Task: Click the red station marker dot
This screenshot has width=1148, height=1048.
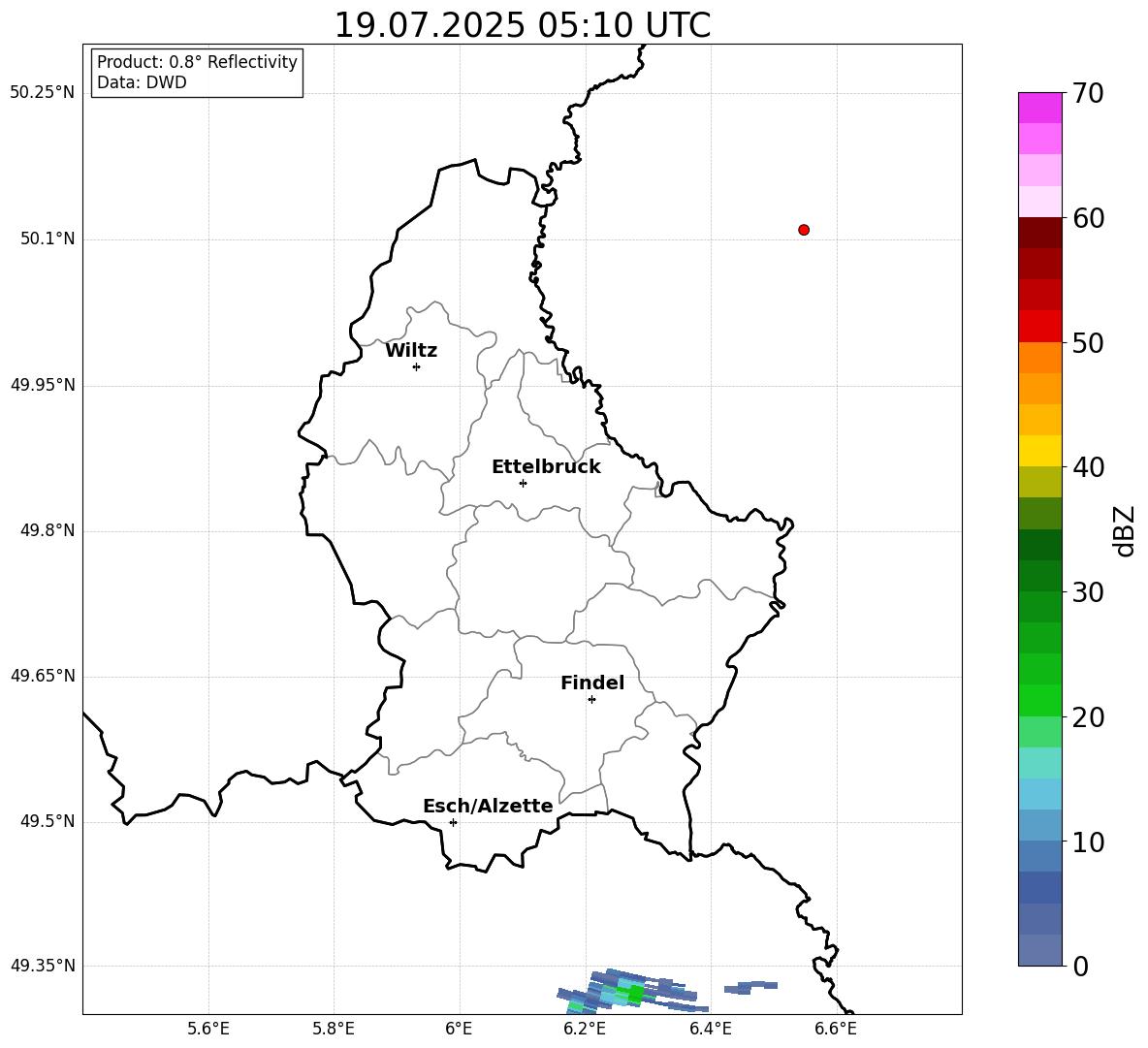Action: point(804,230)
